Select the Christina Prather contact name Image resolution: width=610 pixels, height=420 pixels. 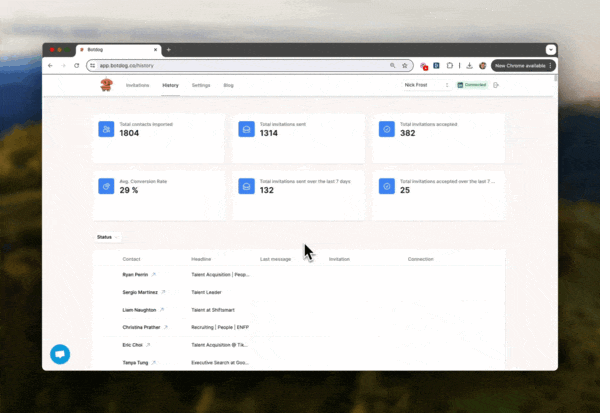tap(141, 327)
